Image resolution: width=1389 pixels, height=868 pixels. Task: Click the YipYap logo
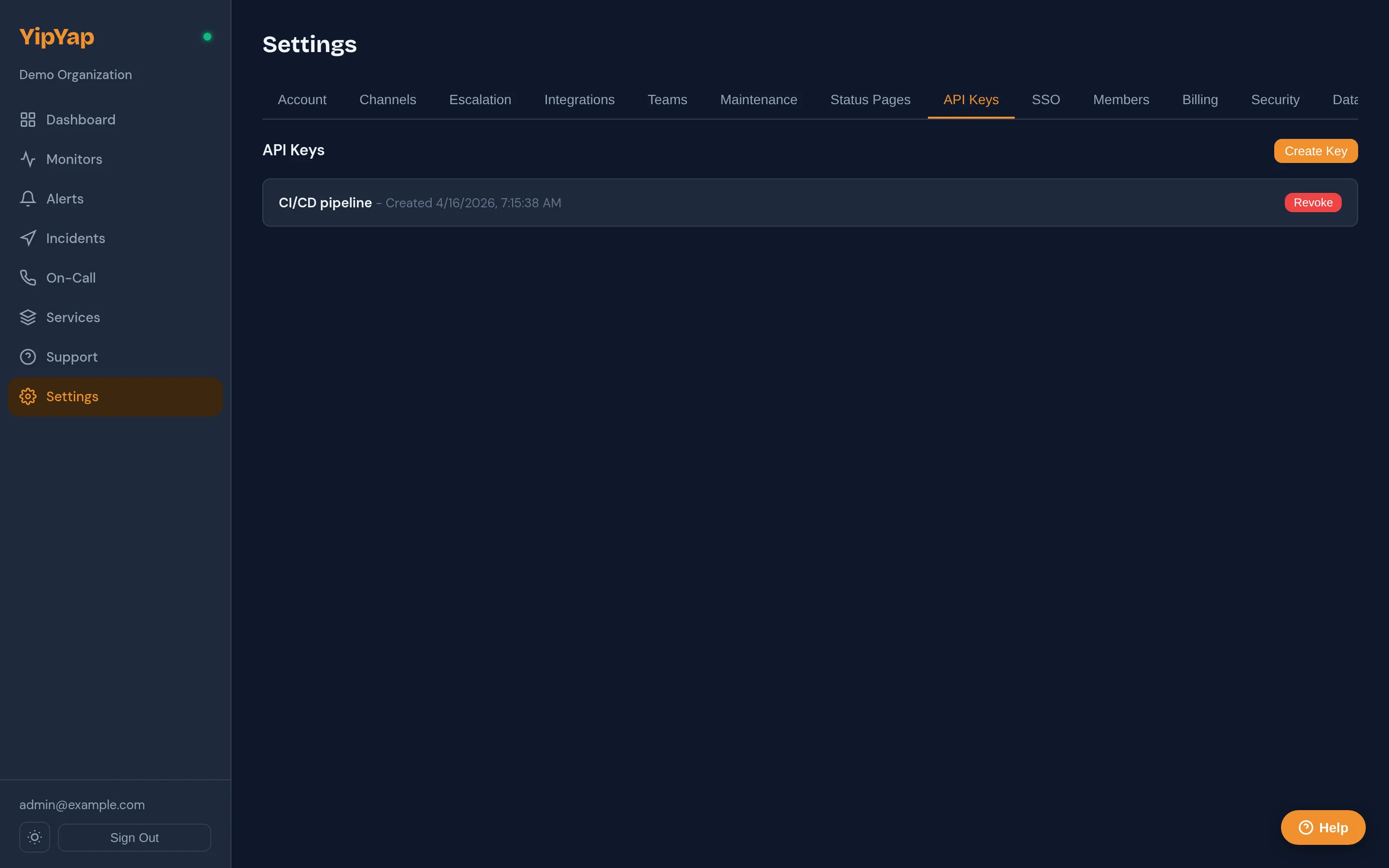coord(56,36)
